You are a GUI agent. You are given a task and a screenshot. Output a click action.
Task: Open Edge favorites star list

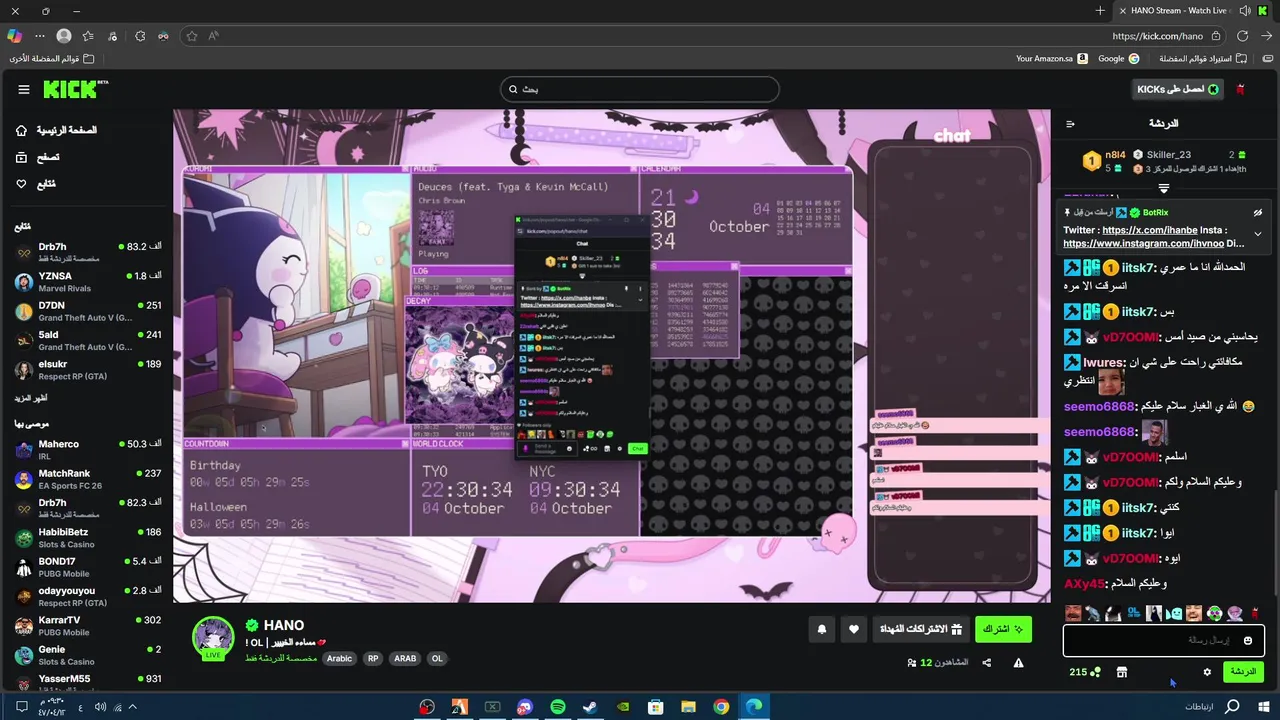(x=89, y=36)
